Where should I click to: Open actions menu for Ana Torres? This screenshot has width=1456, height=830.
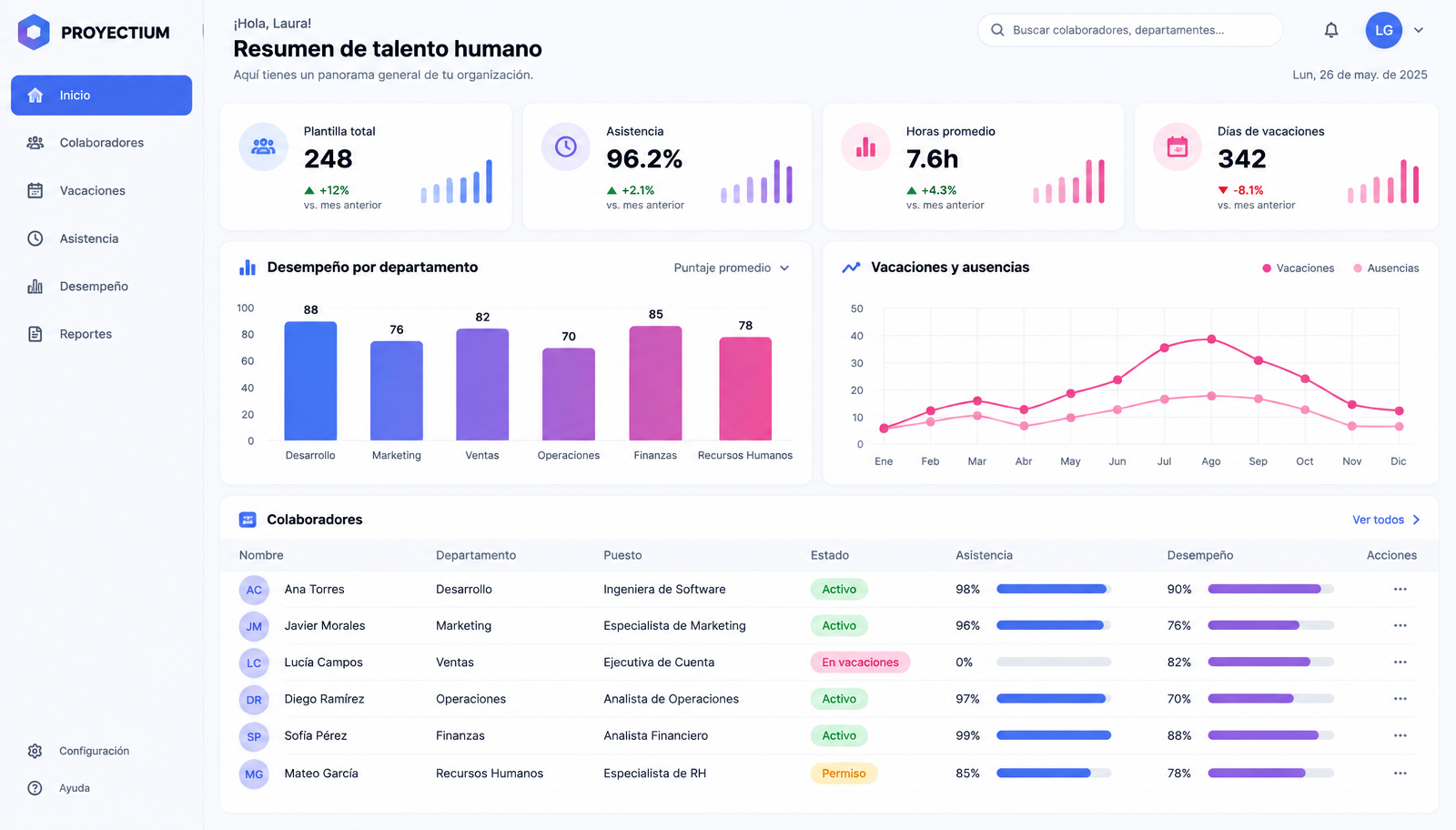point(1400,590)
